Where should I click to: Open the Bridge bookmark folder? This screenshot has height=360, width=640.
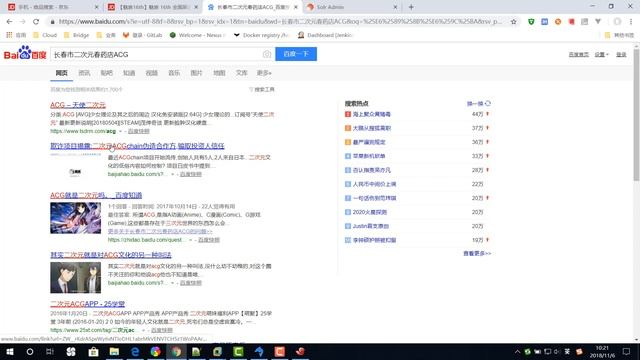(77, 35)
